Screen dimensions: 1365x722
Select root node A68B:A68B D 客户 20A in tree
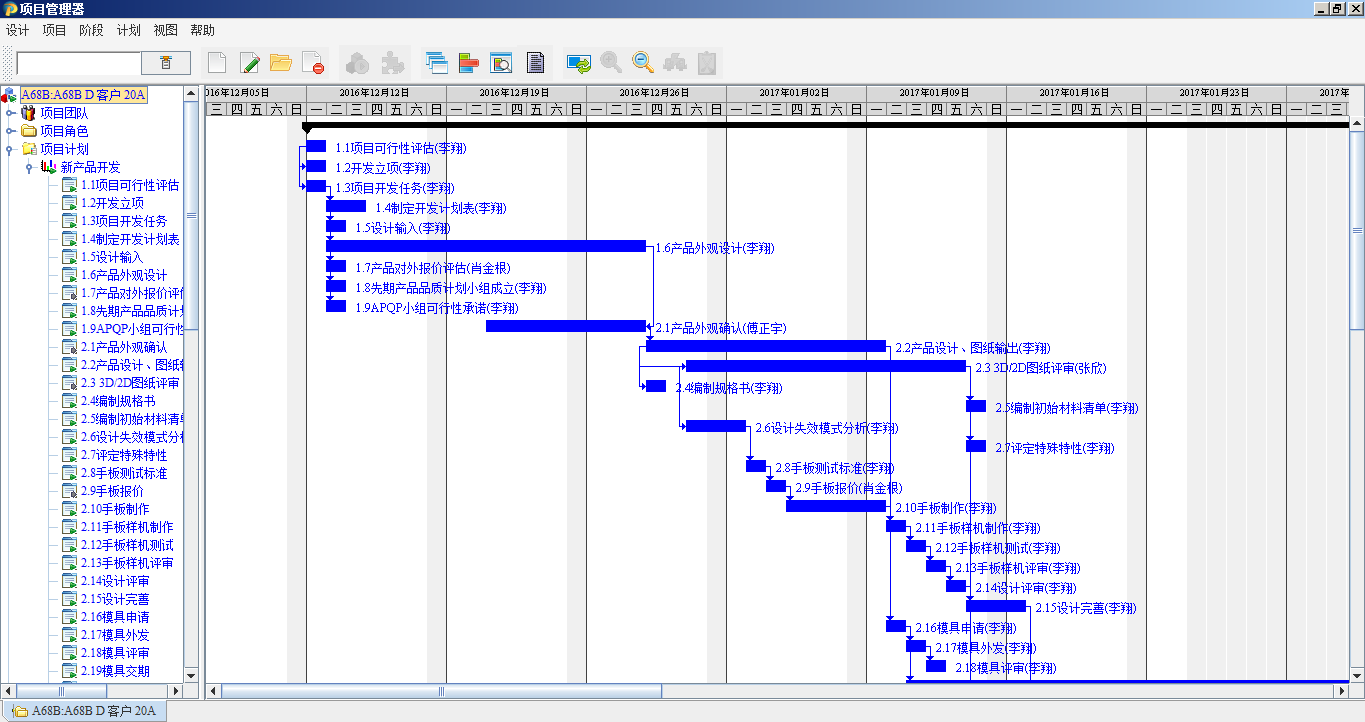pyautogui.click(x=84, y=95)
